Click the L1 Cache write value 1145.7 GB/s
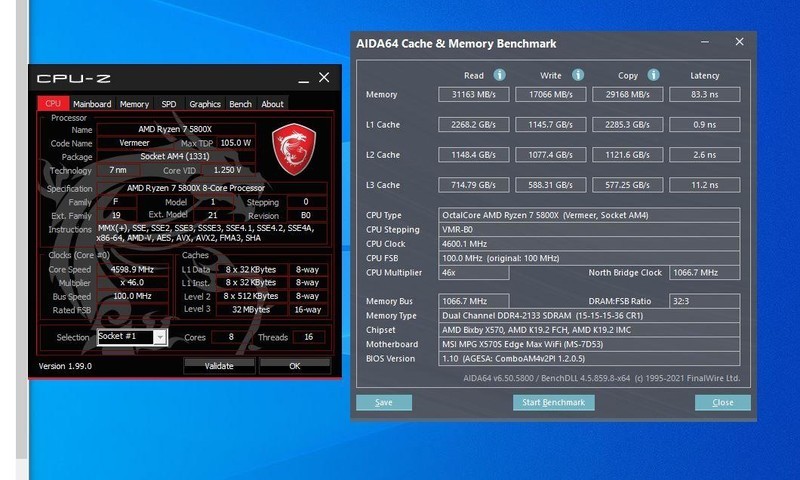This screenshot has height=480, width=800. click(x=551, y=124)
